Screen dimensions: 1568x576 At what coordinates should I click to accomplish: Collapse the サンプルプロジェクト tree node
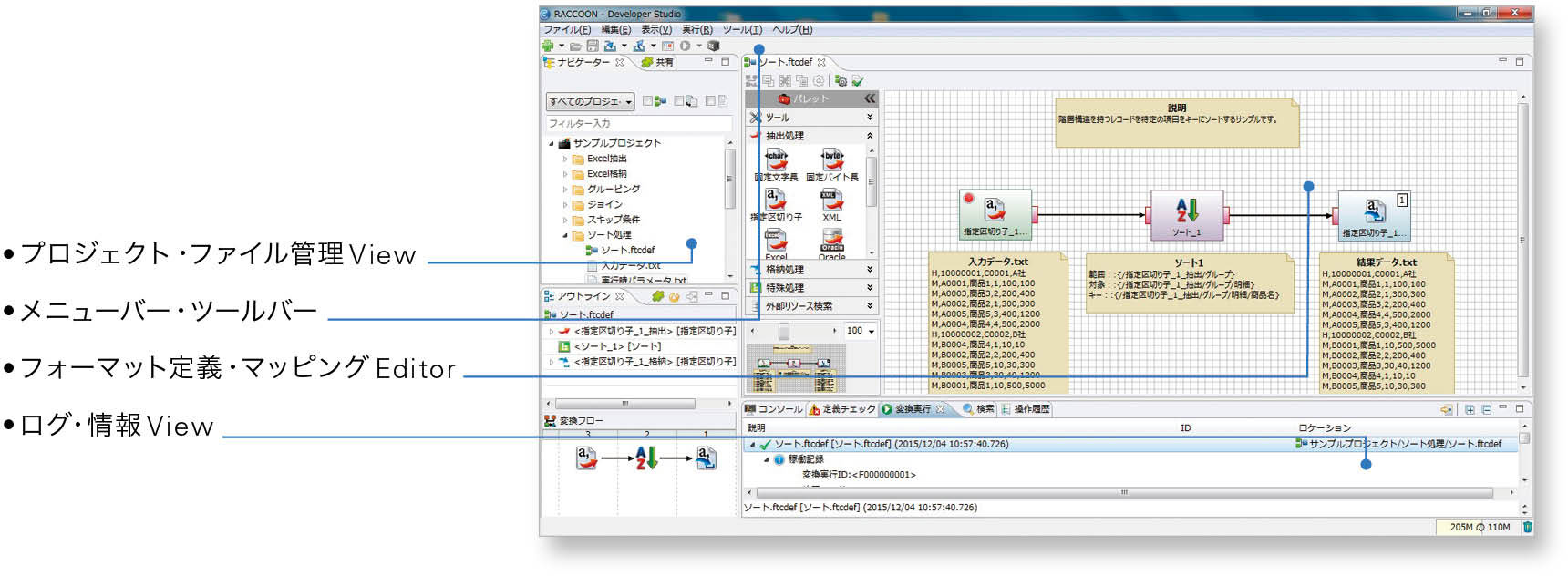click(x=552, y=143)
